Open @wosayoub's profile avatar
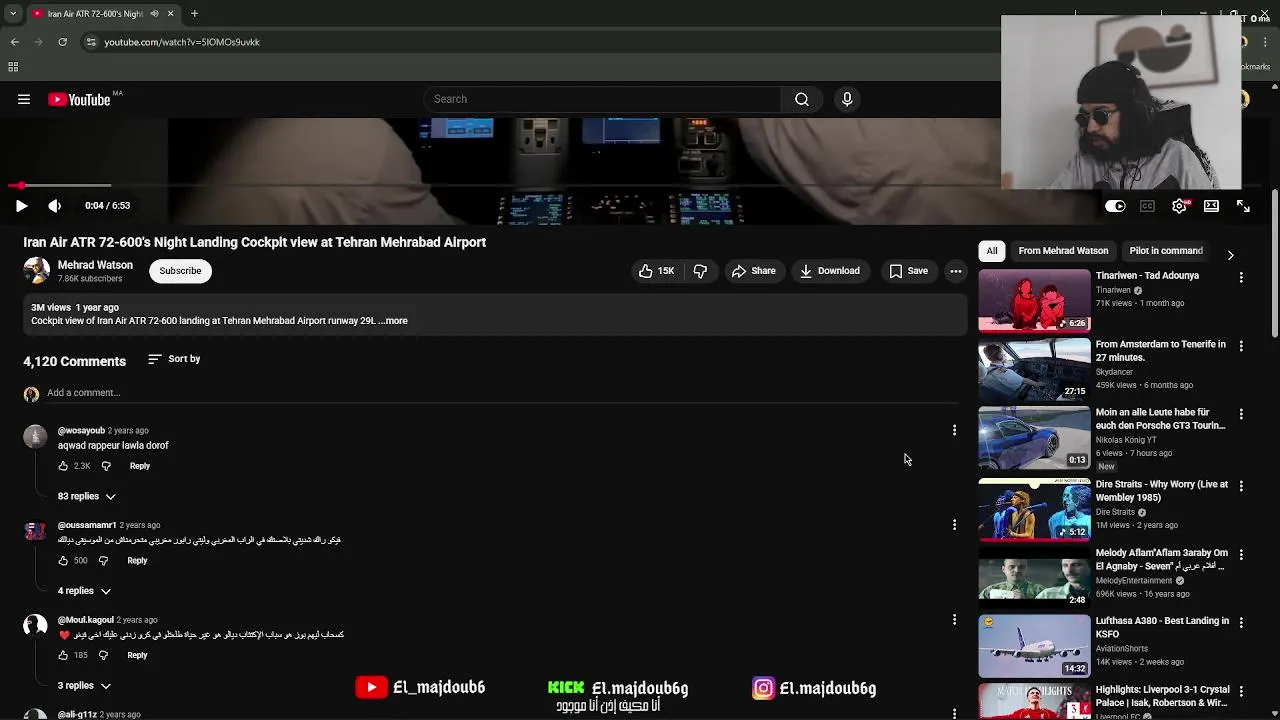The width and height of the screenshot is (1280, 720). coord(35,436)
